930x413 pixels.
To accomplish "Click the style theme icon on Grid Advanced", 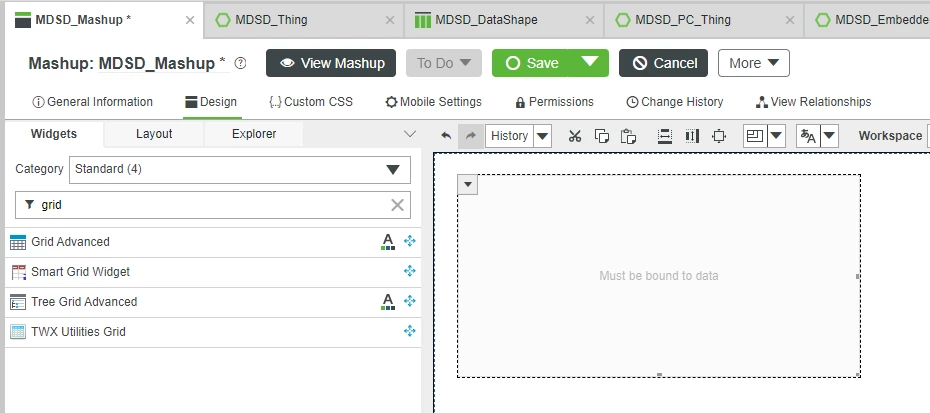I will coord(388,242).
